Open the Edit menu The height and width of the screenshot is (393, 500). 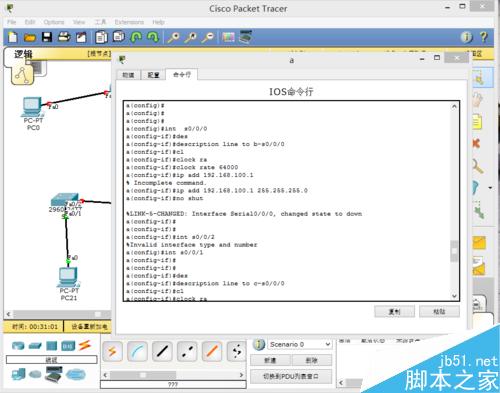click(30, 22)
